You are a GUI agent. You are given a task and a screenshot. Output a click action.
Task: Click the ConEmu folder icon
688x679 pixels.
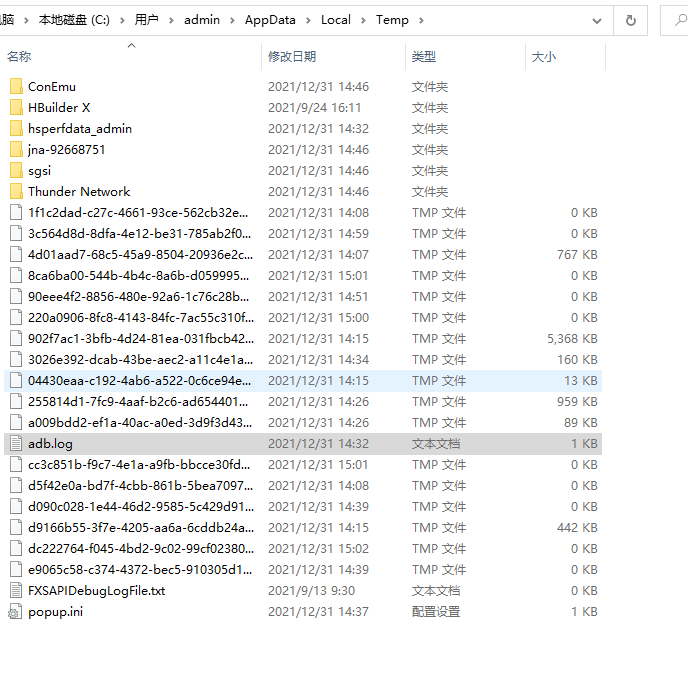point(15,87)
